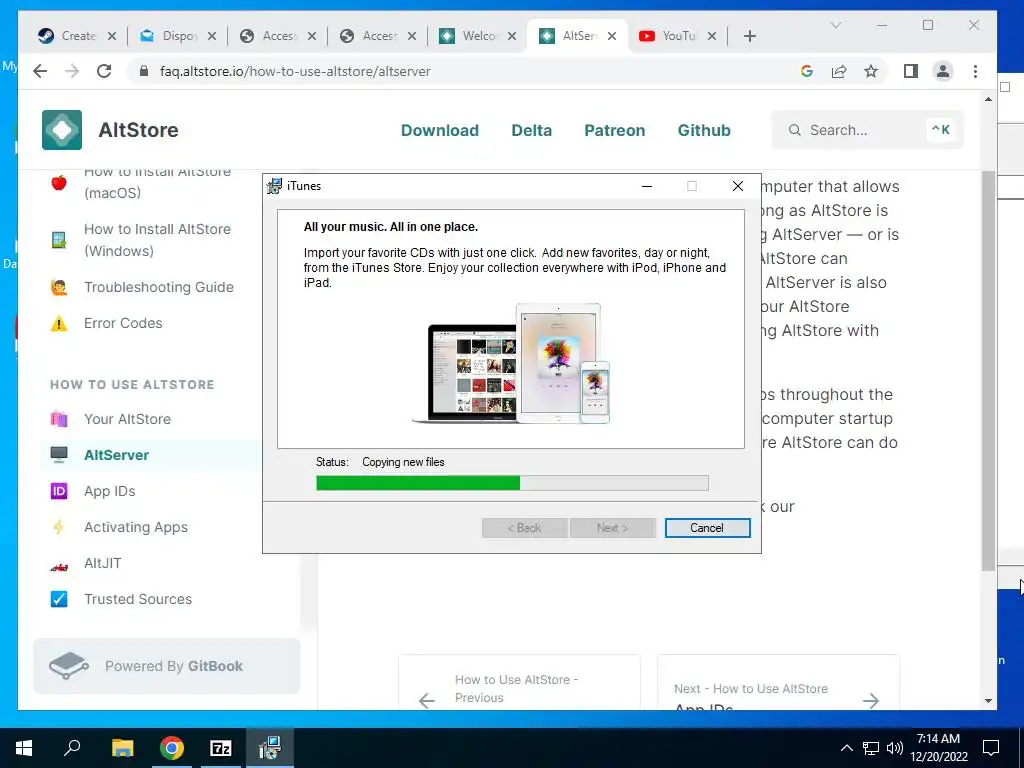Open Chrome's three-dot menu
The image size is (1024, 768).
click(976, 71)
